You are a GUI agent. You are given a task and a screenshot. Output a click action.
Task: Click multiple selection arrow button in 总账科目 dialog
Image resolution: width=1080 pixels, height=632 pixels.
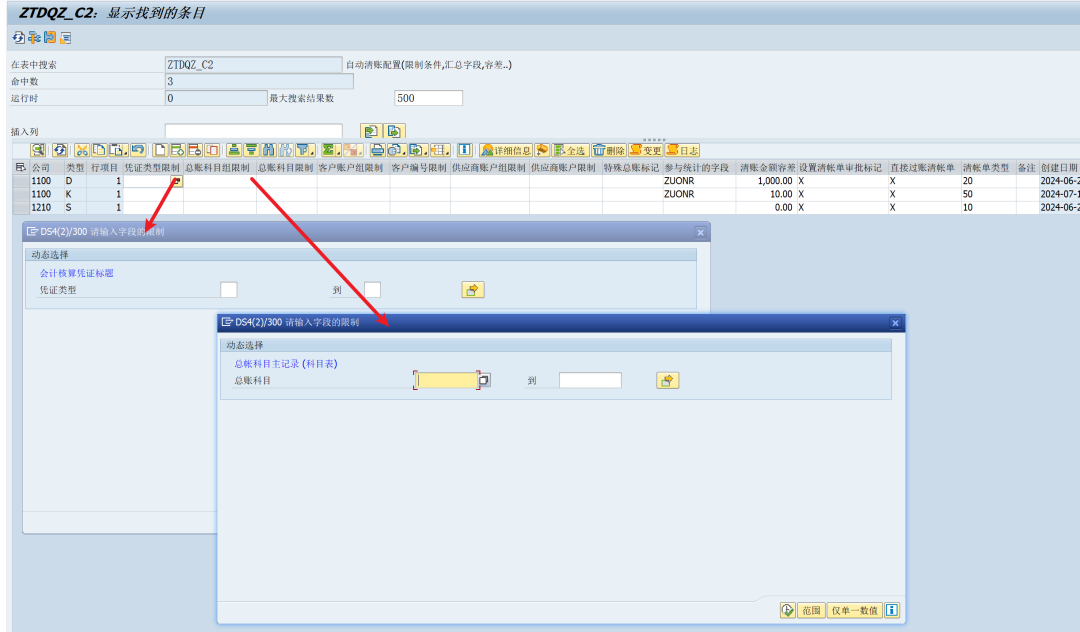tap(667, 380)
